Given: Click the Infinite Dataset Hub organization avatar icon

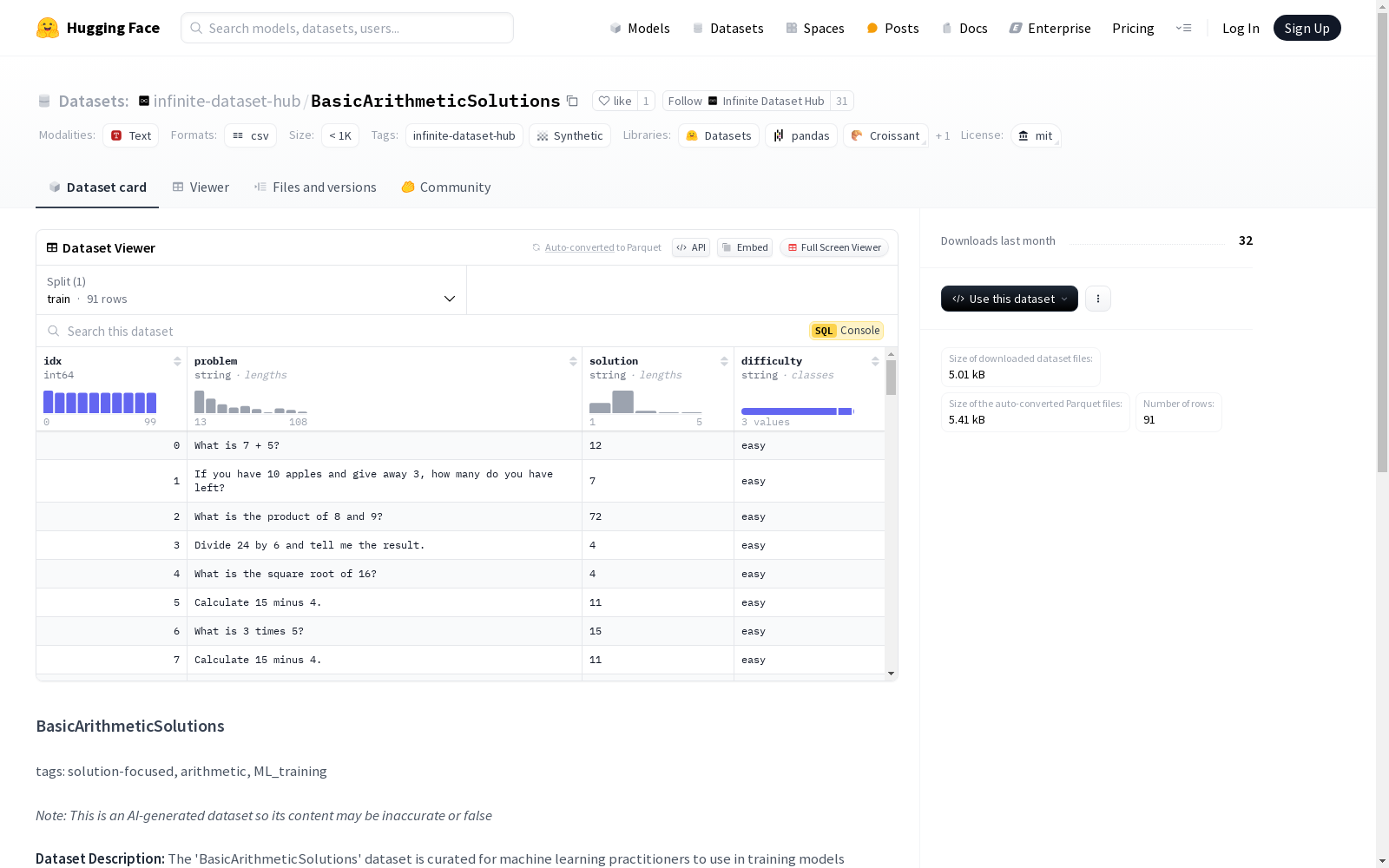Looking at the screenshot, I should 713,101.
